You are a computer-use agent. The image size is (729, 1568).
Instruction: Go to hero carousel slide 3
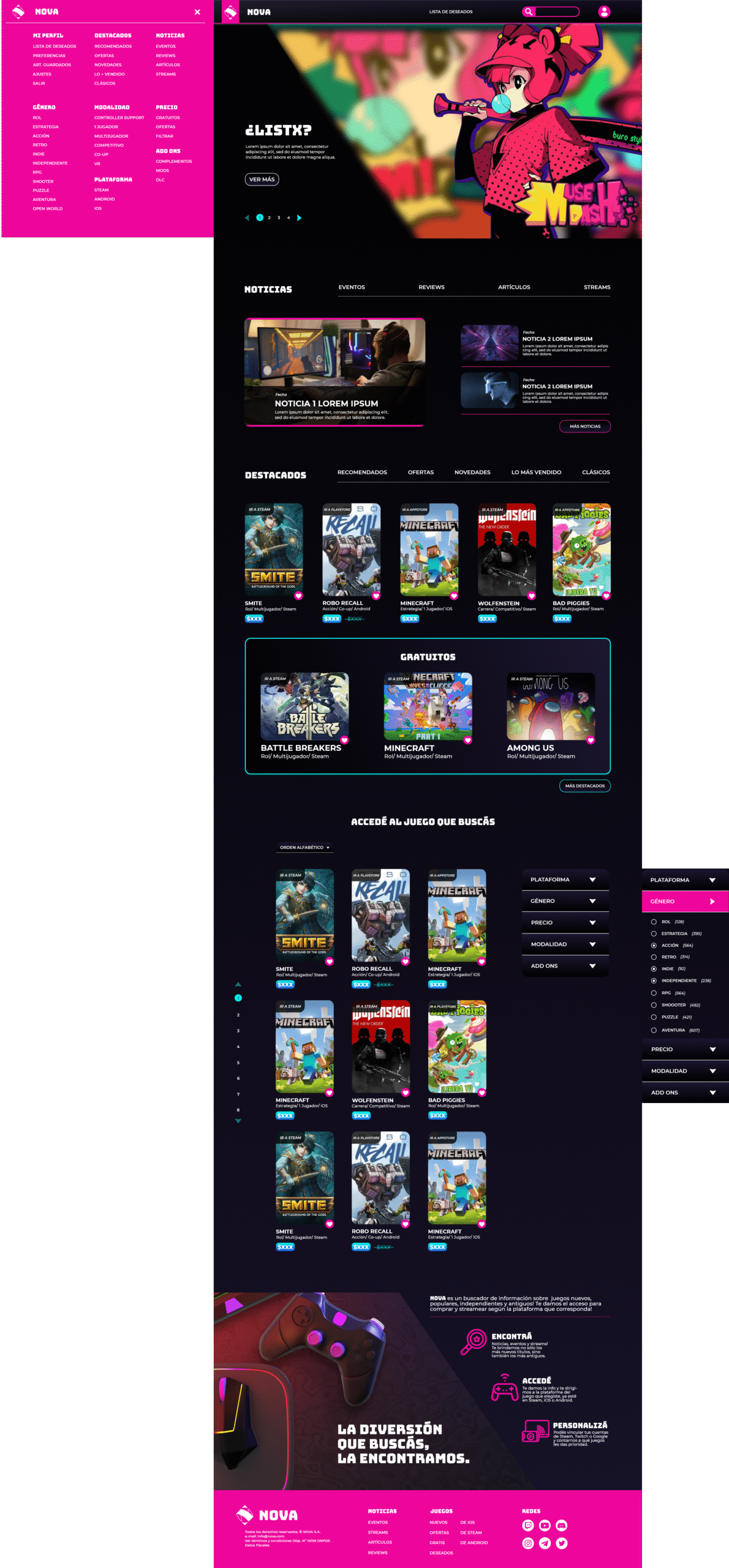click(x=279, y=217)
